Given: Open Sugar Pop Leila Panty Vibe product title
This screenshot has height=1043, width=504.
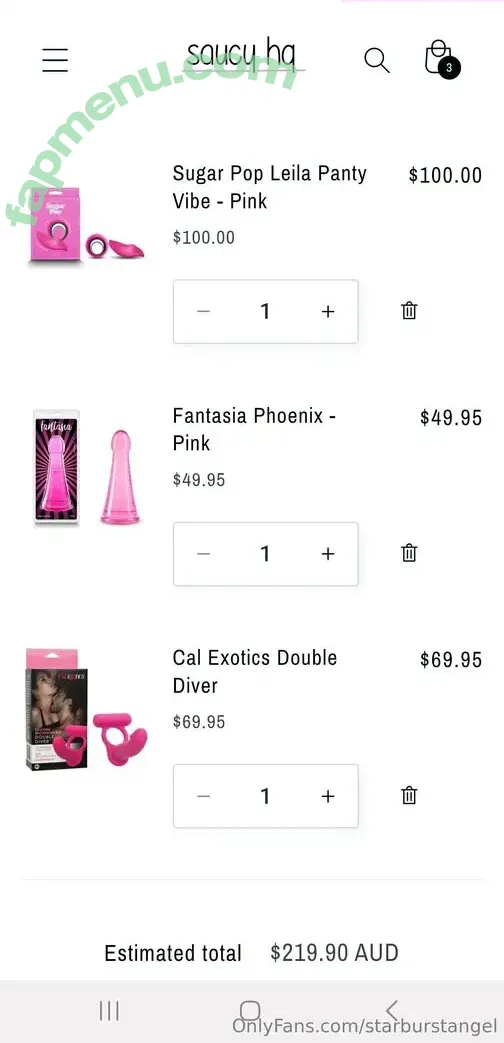Looking at the screenshot, I should coord(269,187).
